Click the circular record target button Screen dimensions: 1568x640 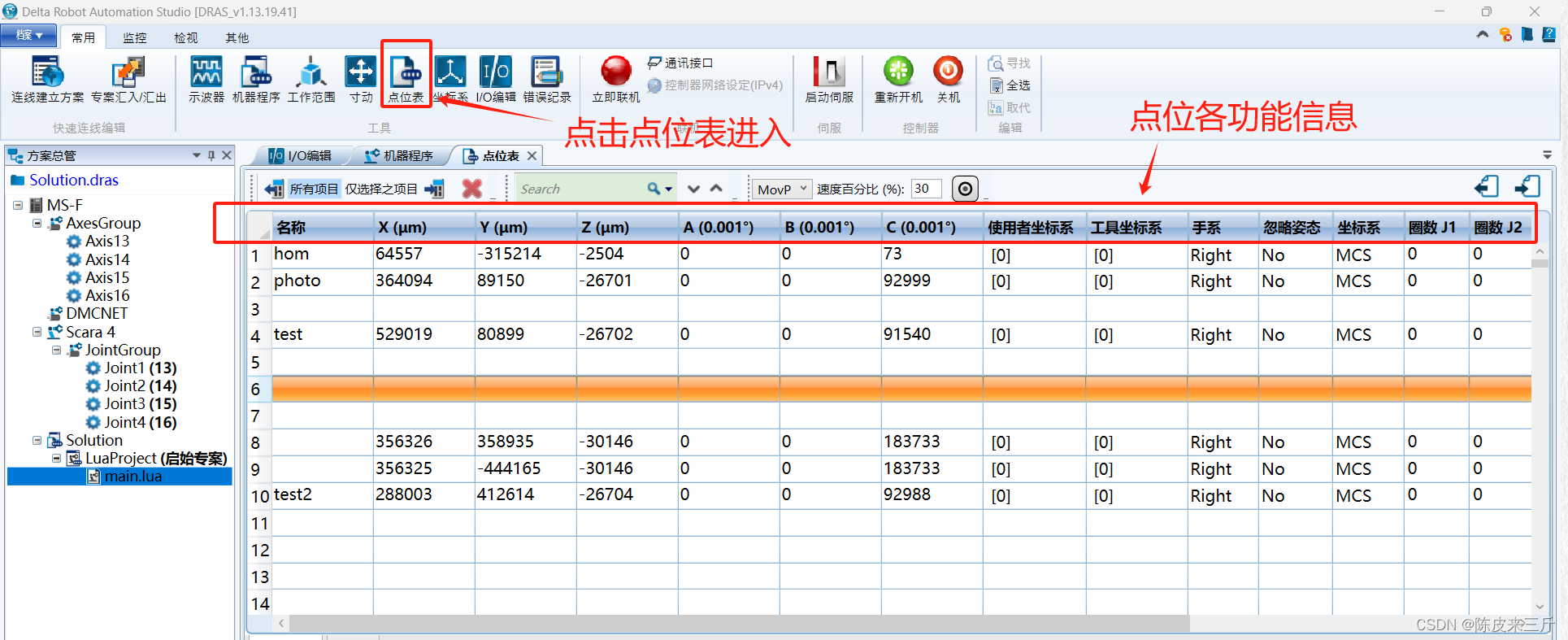(x=965, y=189)
